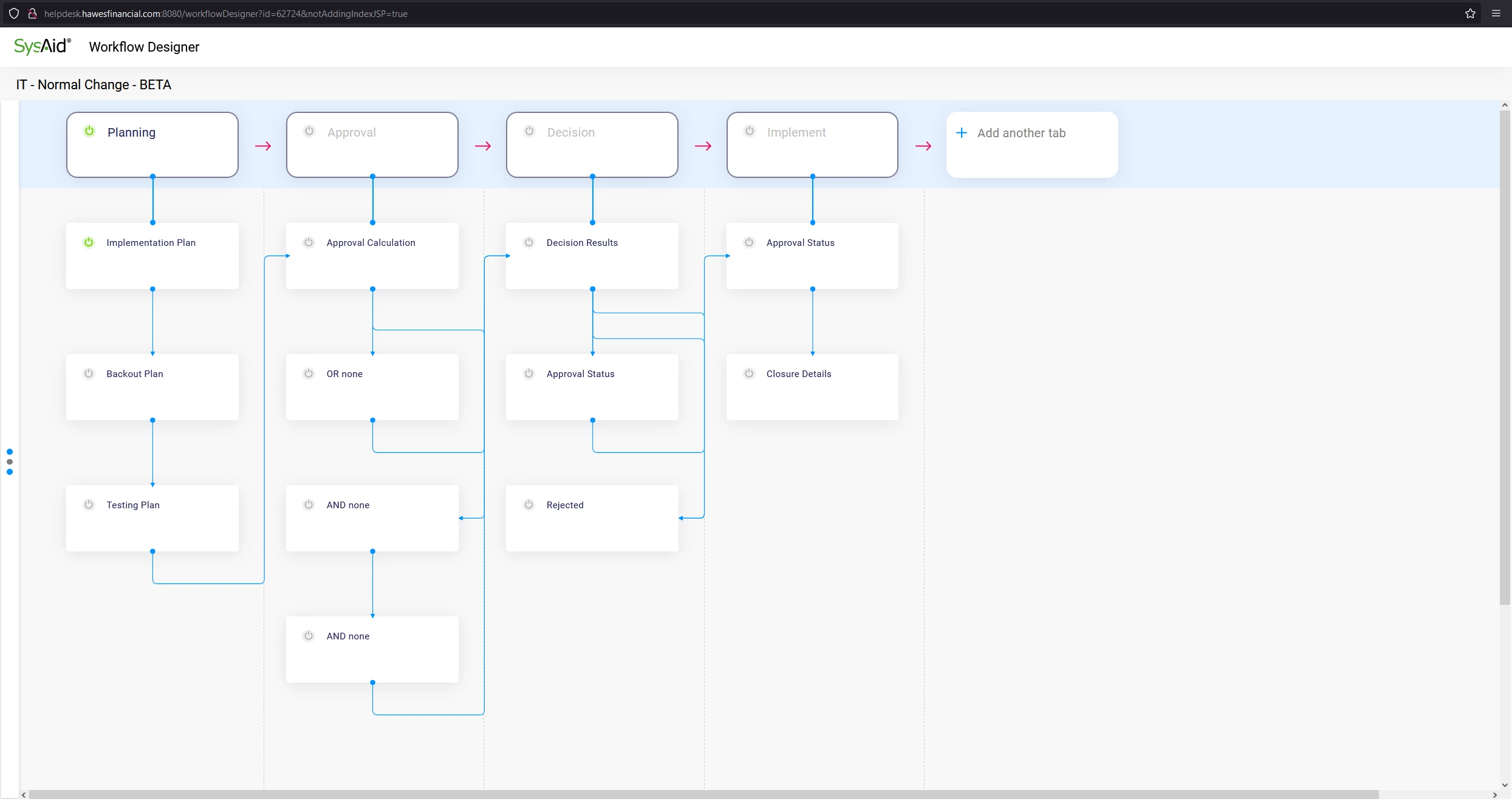Enable the Implementation Plan step power toggle

point(89,242)
